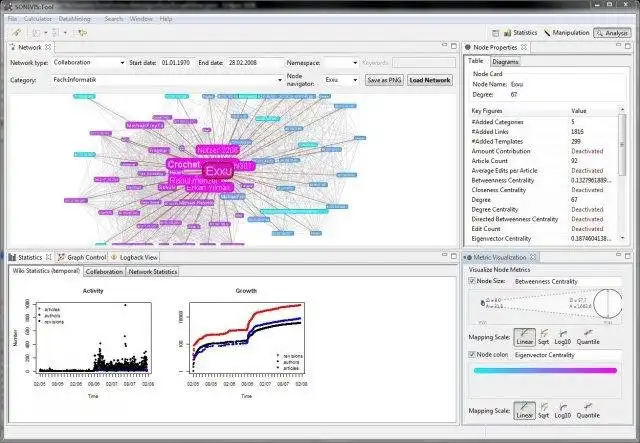Select Sqrt scale for node size
The image size is (640, 443).
(x=543, y=337)
